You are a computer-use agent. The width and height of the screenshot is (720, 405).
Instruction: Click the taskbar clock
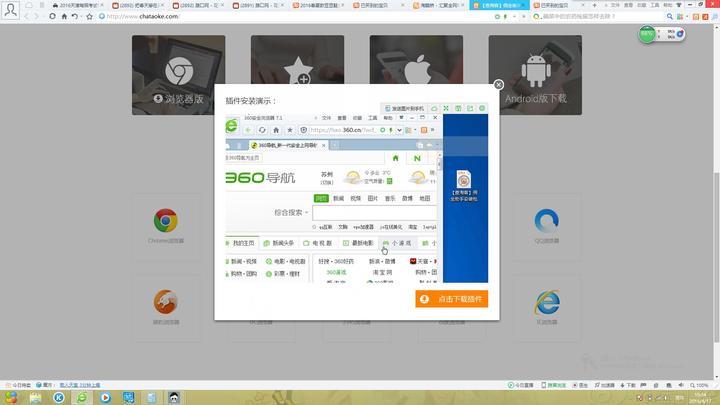701,398
